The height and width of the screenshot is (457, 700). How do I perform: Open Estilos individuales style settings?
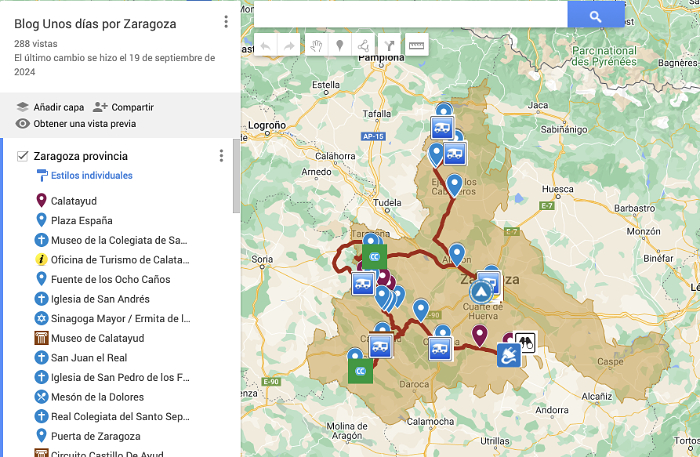pos(84,175)
